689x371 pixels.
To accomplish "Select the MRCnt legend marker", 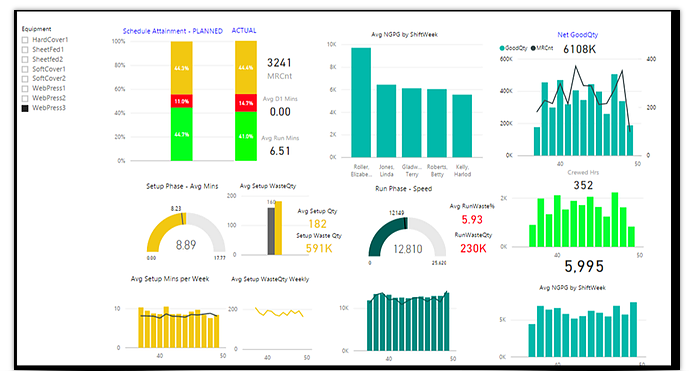I will 533,48.
